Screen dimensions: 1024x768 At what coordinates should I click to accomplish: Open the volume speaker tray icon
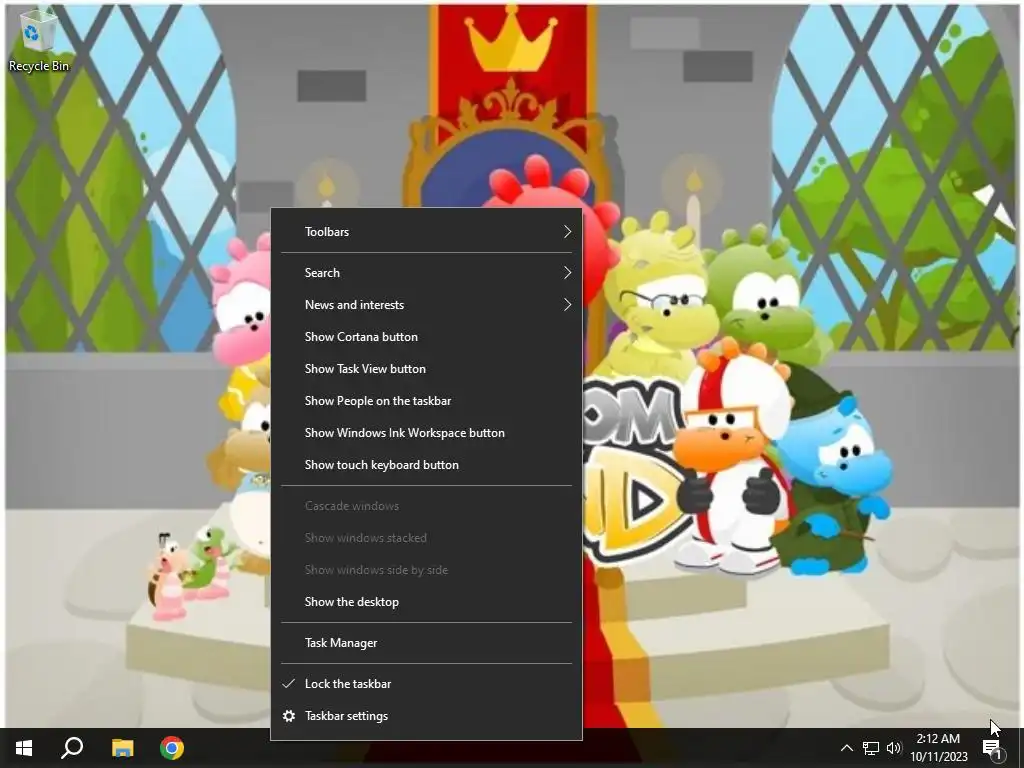click(x=894, y=748)
